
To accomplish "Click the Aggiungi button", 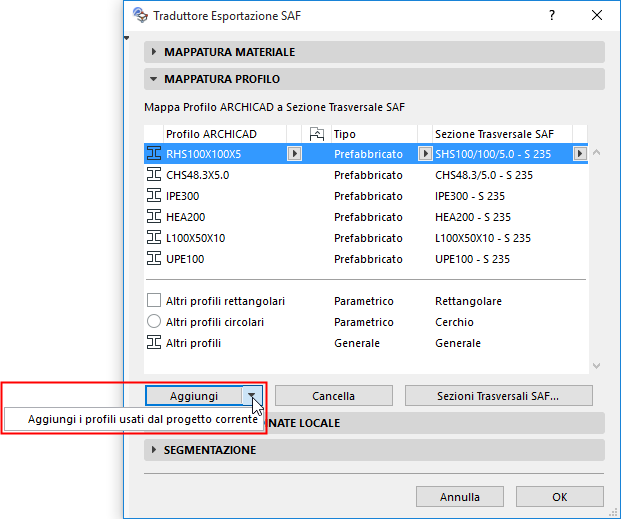I will [x=194, y=396].
